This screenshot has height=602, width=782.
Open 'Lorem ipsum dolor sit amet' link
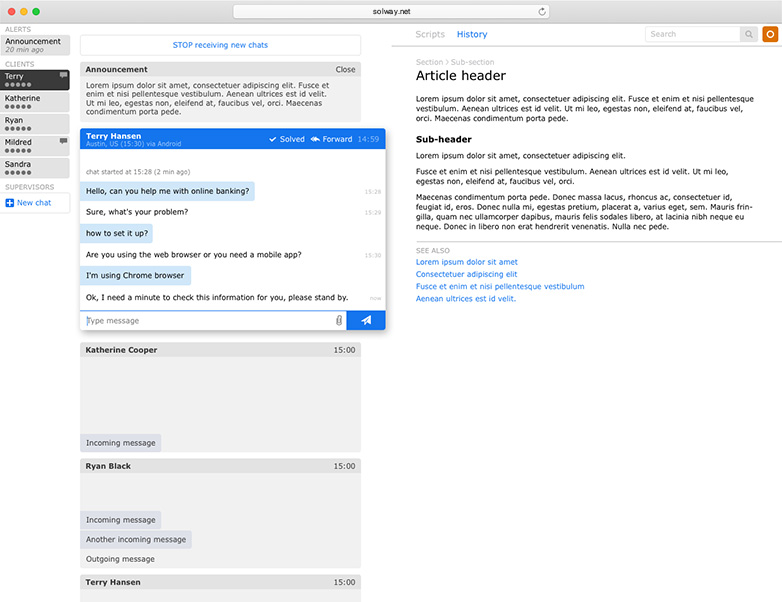coord(466,262)
